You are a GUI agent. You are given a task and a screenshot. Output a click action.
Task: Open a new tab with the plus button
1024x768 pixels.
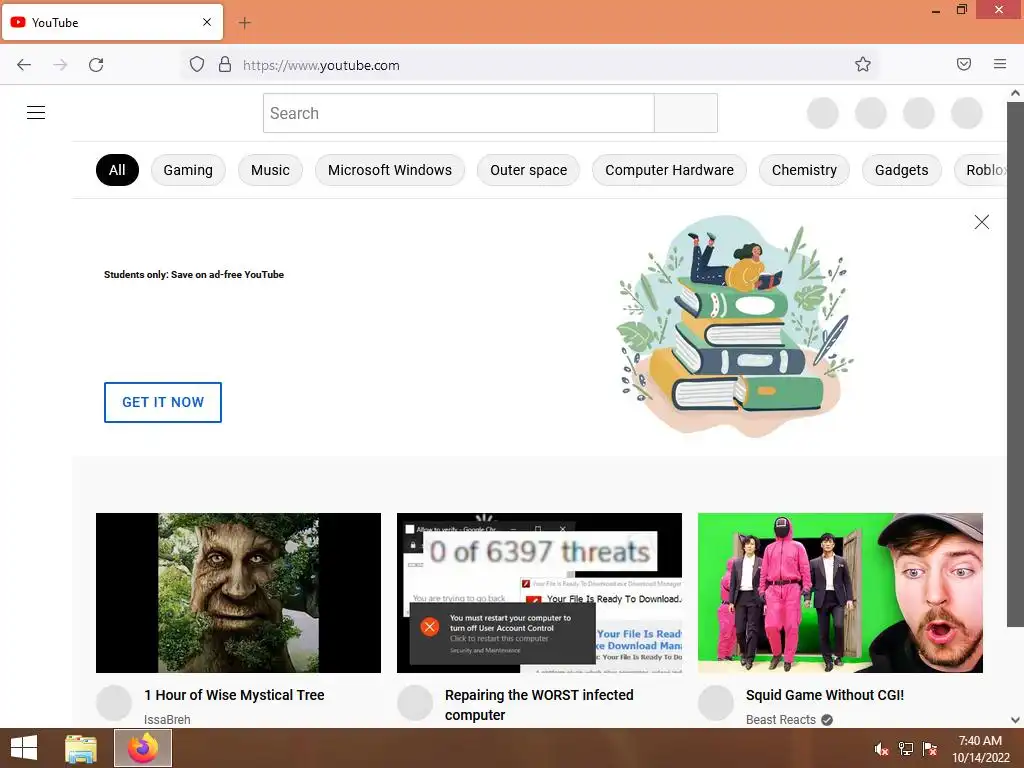244,23
